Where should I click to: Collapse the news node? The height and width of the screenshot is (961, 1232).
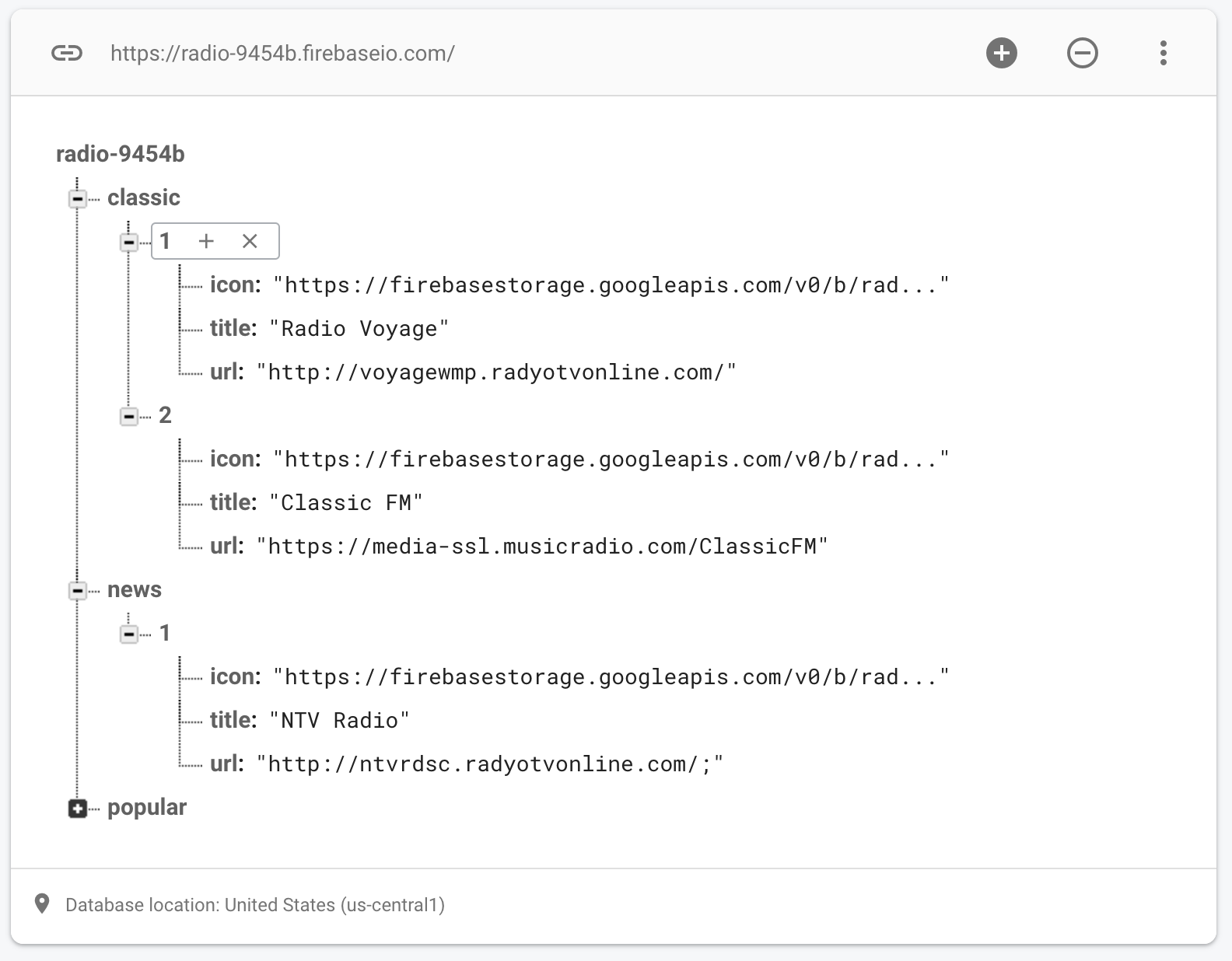coord(77,591)
